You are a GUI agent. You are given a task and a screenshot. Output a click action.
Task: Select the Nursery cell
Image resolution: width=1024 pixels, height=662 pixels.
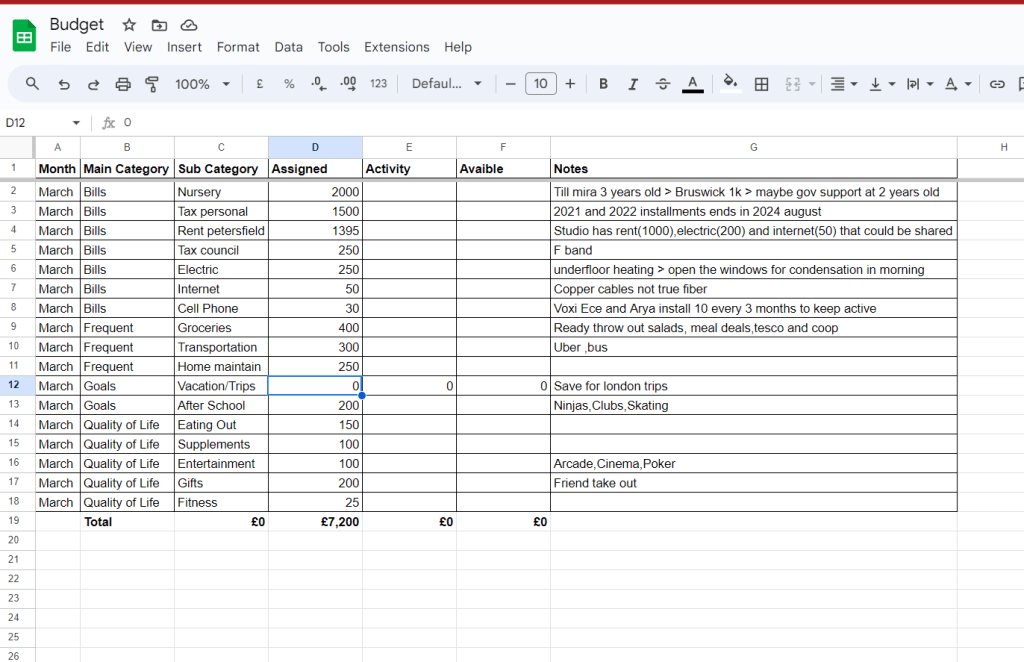click(x=221, y=191)
